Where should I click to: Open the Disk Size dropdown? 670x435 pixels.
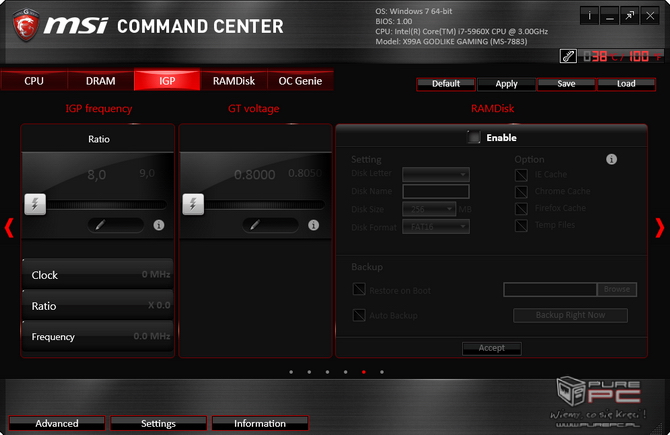click(x=429, y=209)
